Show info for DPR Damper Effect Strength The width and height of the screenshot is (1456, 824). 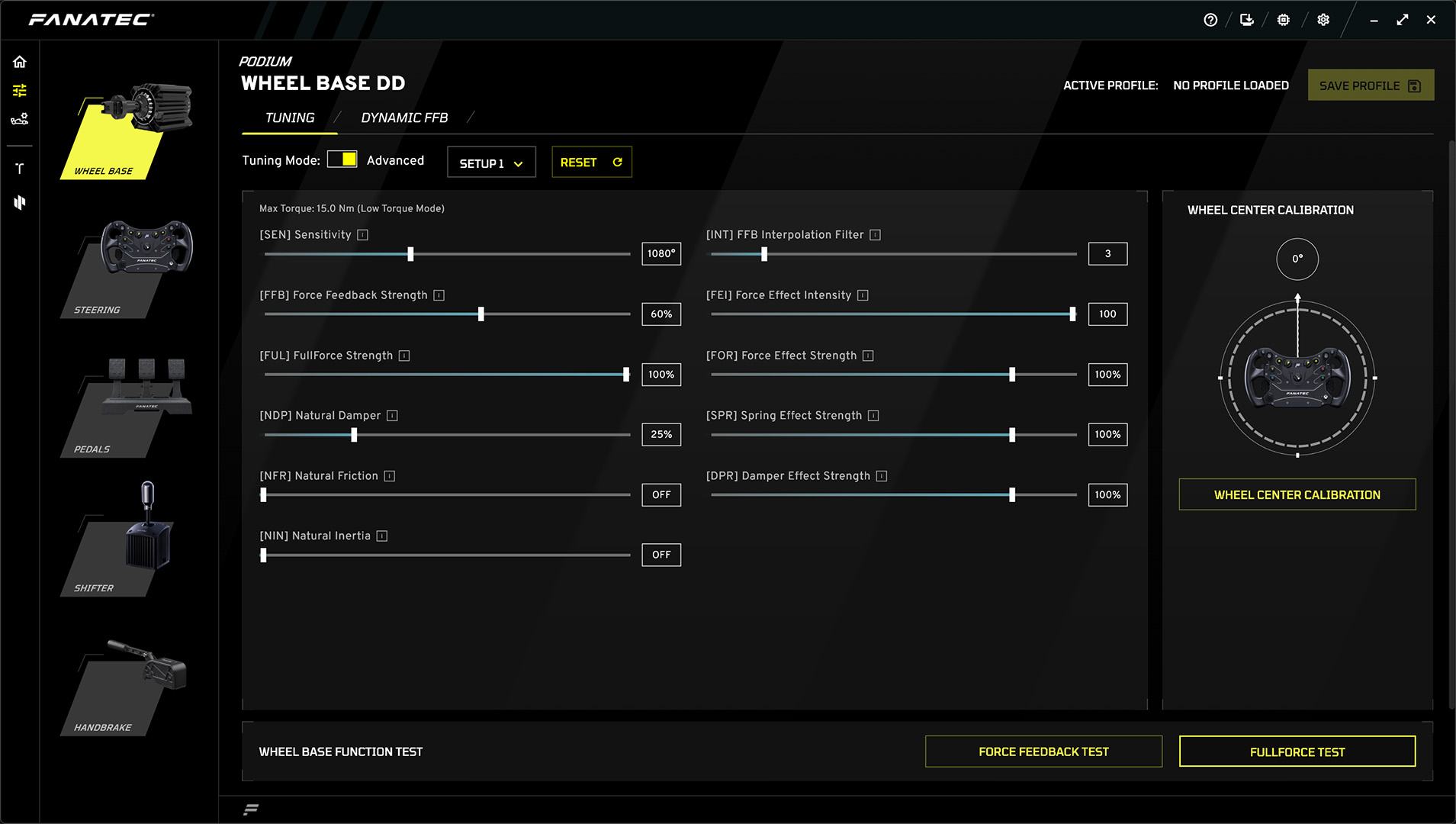pyautogui.click(x=882, y=476)
